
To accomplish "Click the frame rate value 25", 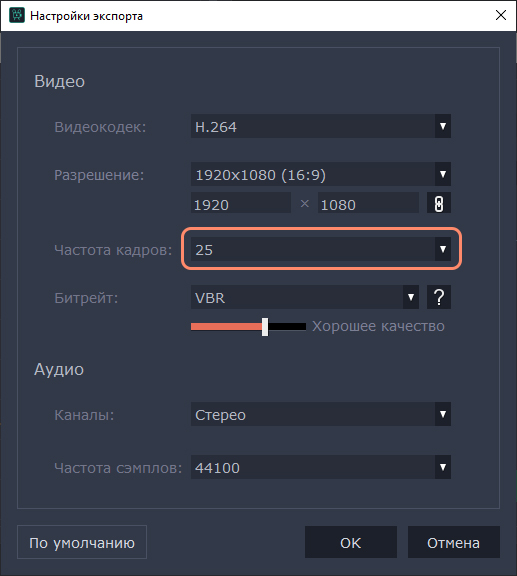I will click(x=204, y=250).
